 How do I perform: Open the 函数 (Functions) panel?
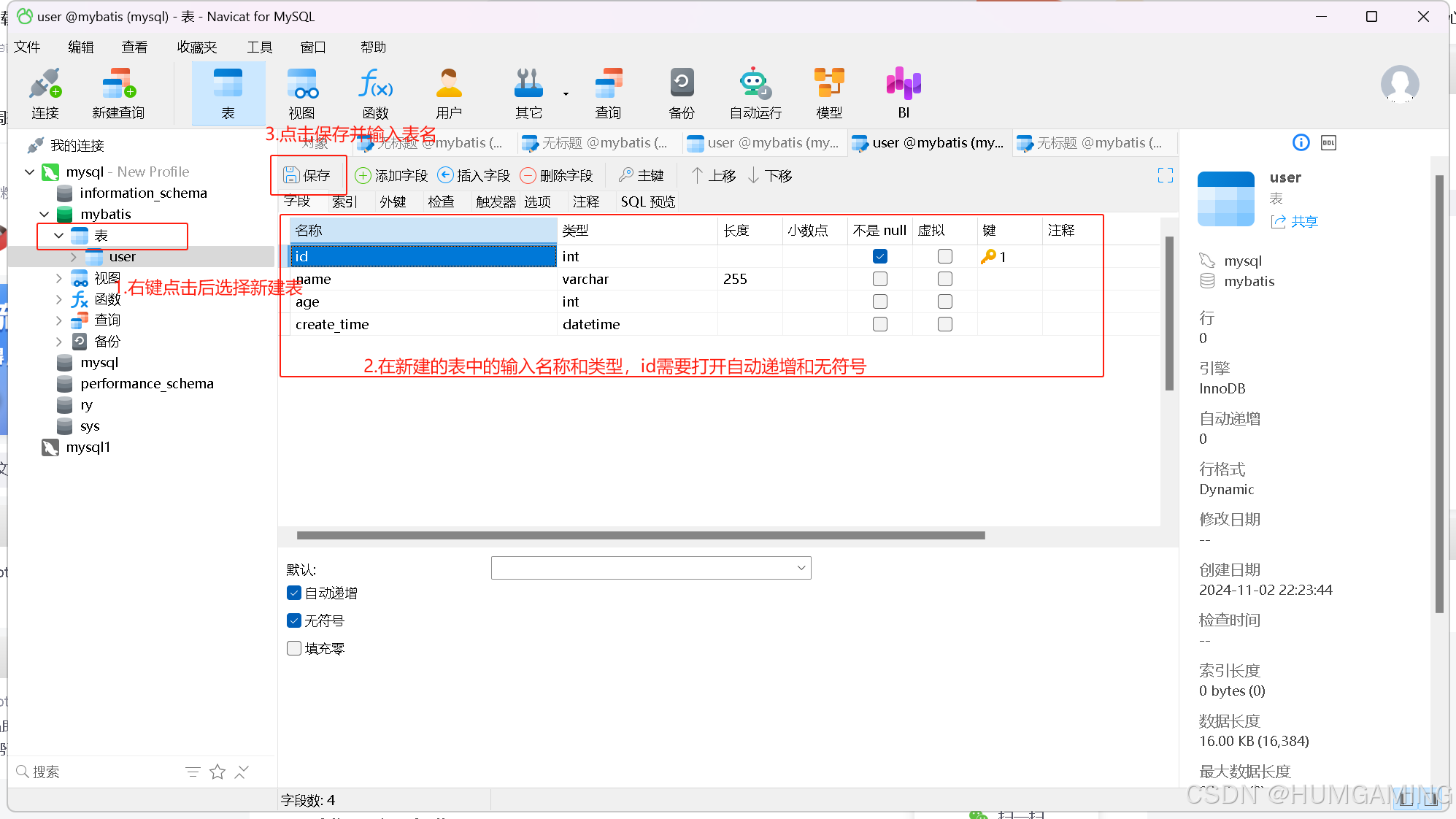[x=374, y=91]
